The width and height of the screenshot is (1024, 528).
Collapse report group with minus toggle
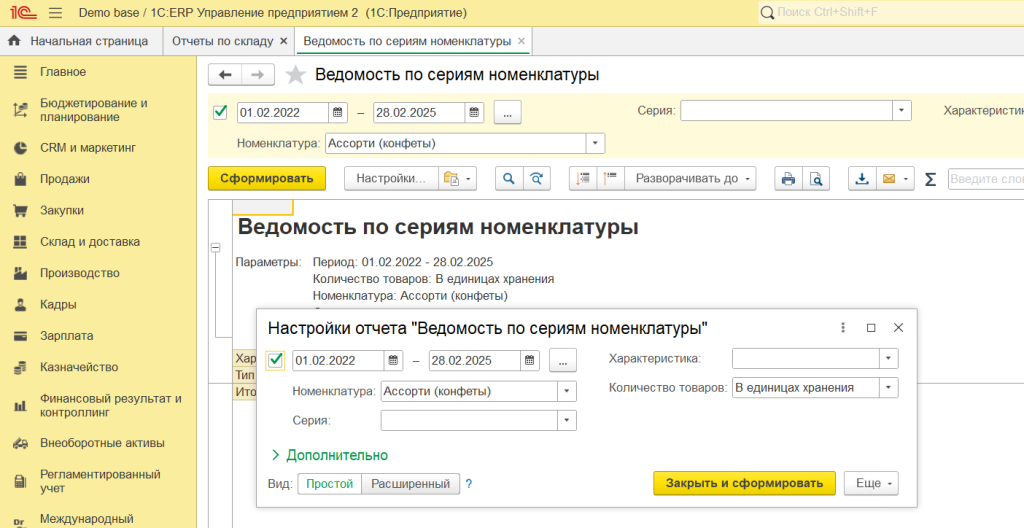point(216,248)
